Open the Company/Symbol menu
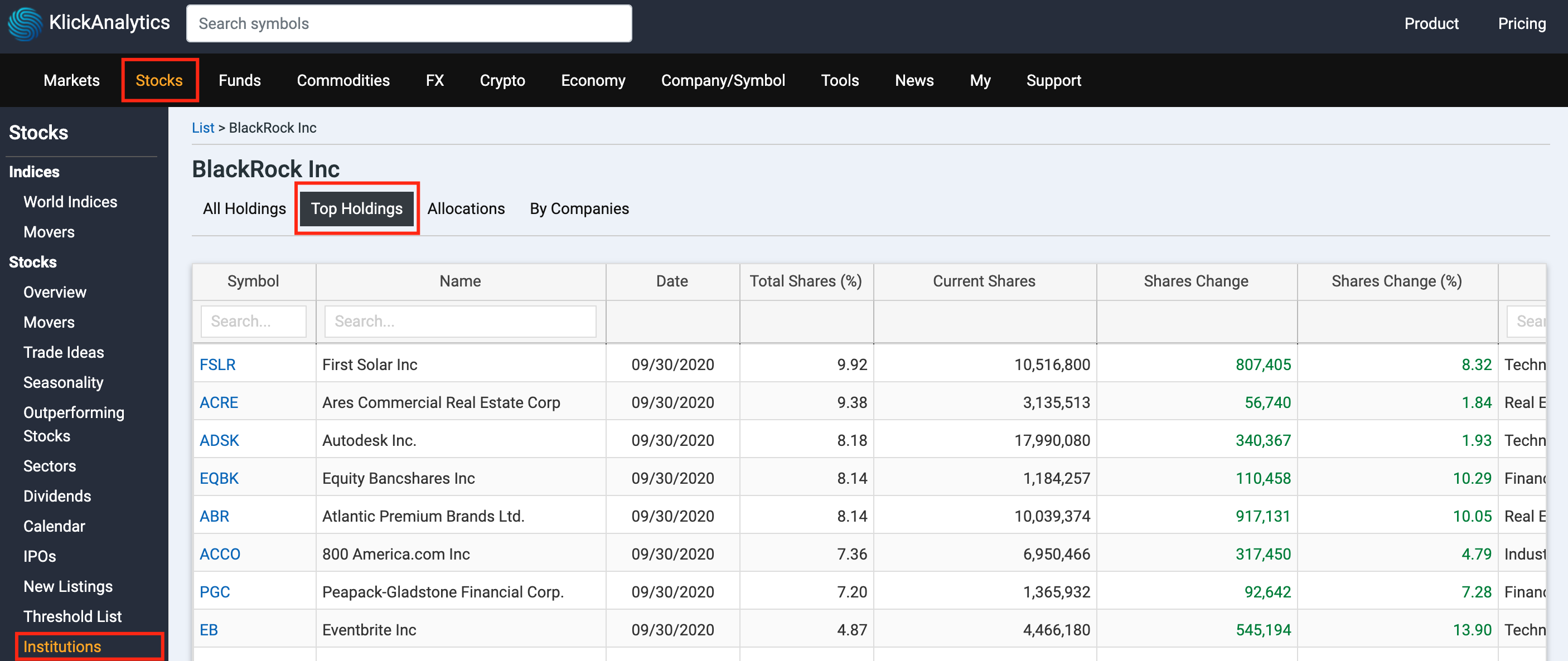1568x661 pixels. tap(723, 80)
